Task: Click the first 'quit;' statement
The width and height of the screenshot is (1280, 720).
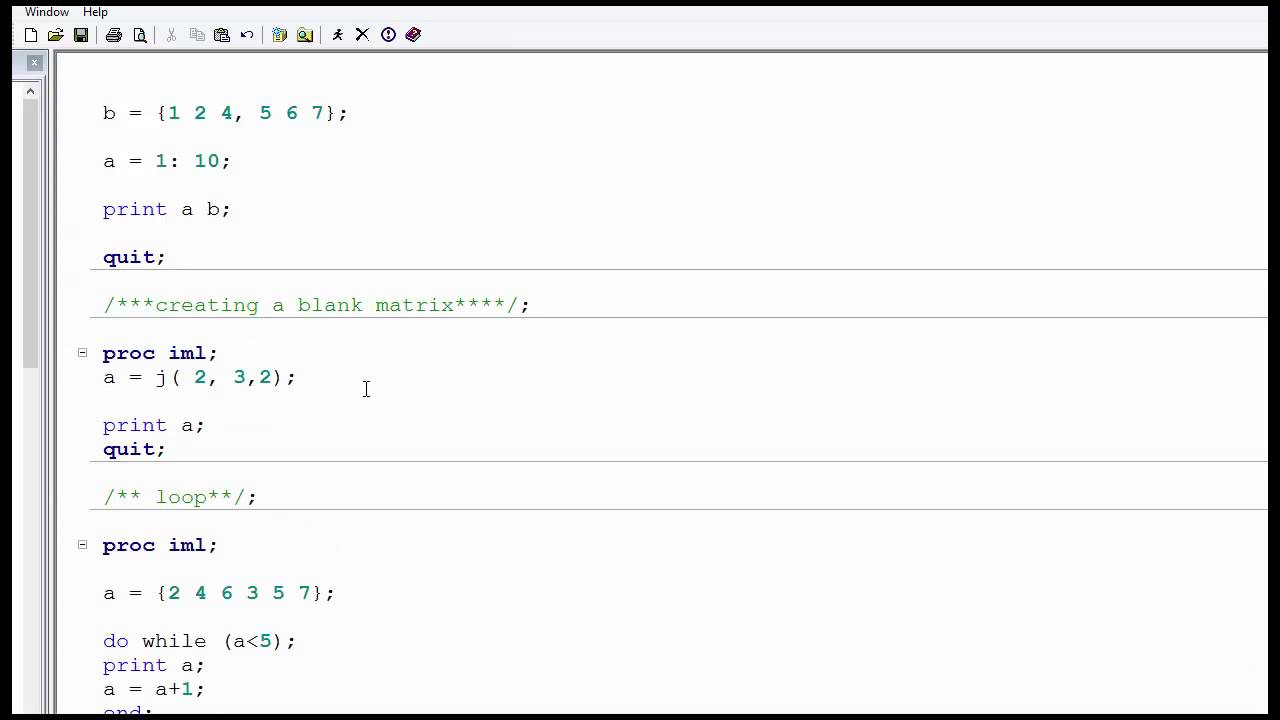Action: [134, 257]
